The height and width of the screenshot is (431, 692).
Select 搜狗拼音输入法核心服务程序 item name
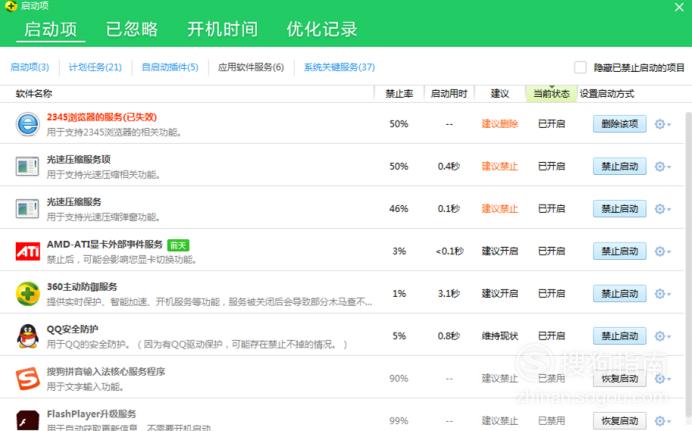click(x=106, y=371)
